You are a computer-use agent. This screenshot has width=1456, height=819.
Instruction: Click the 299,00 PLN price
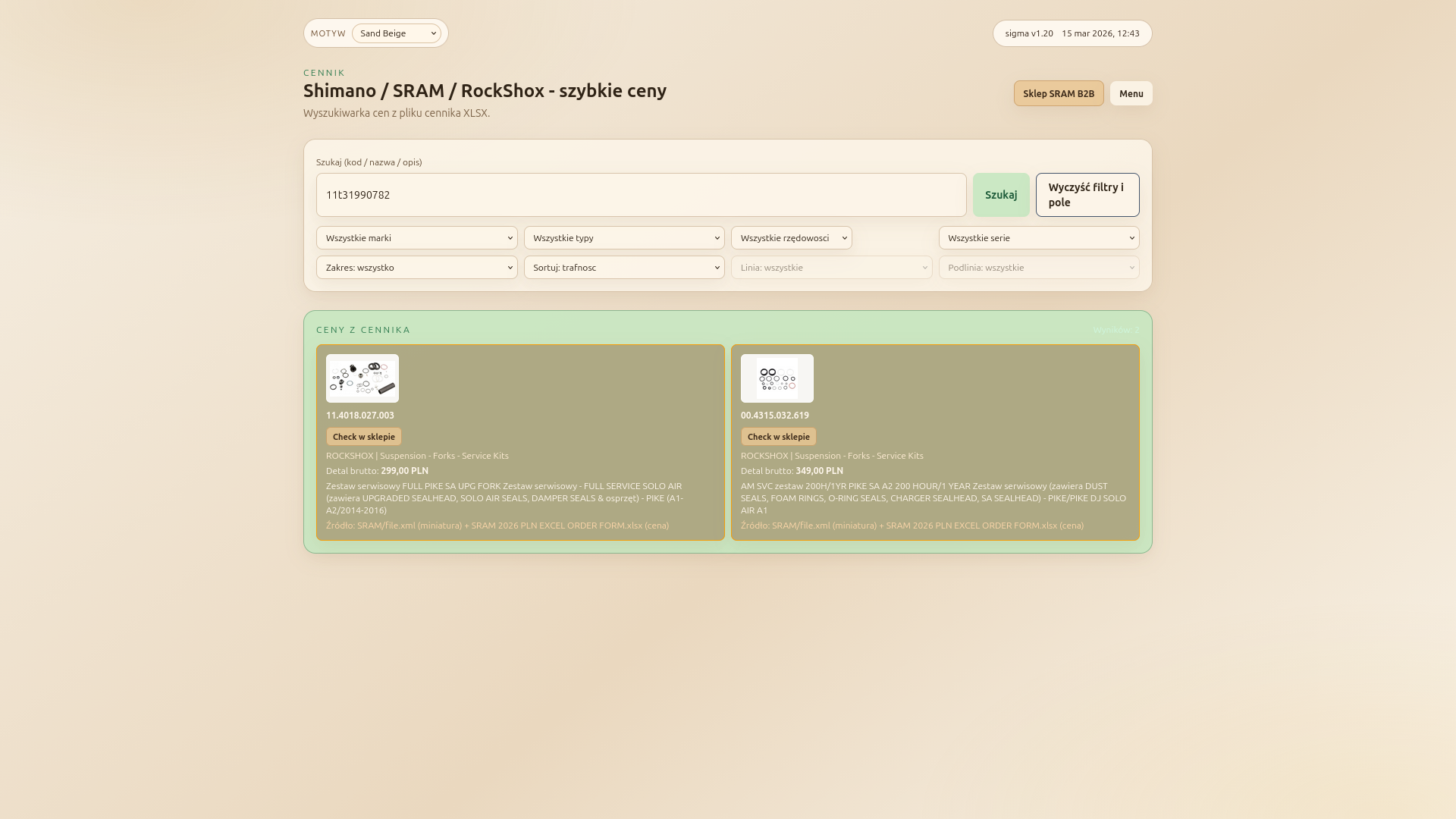pos(404,471)
